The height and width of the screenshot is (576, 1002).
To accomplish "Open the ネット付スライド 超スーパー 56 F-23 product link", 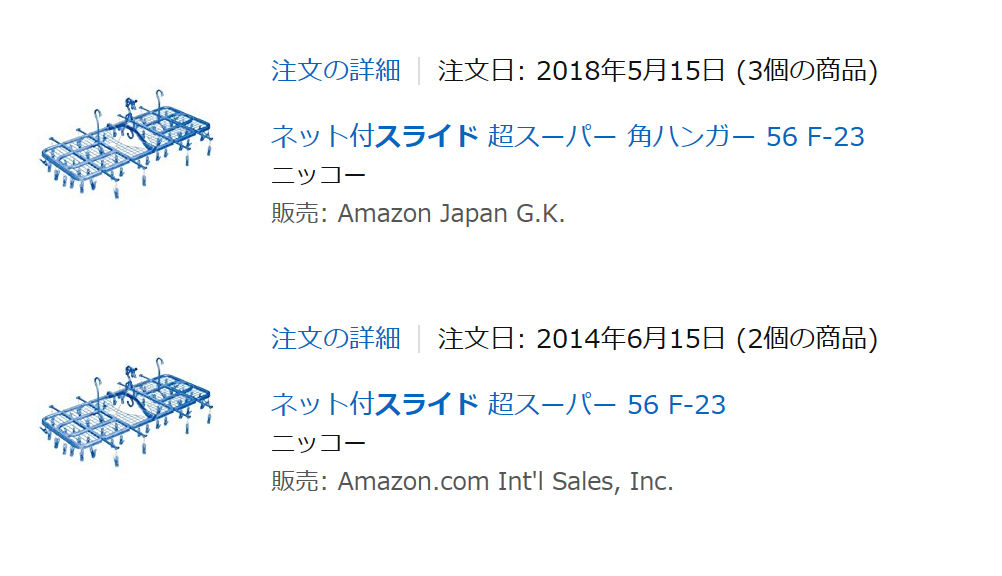I will coord(498,404).
